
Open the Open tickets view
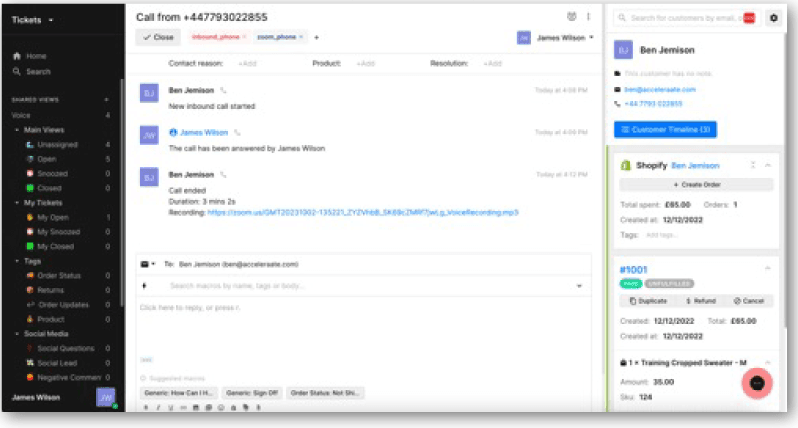(x=46, y=159)
